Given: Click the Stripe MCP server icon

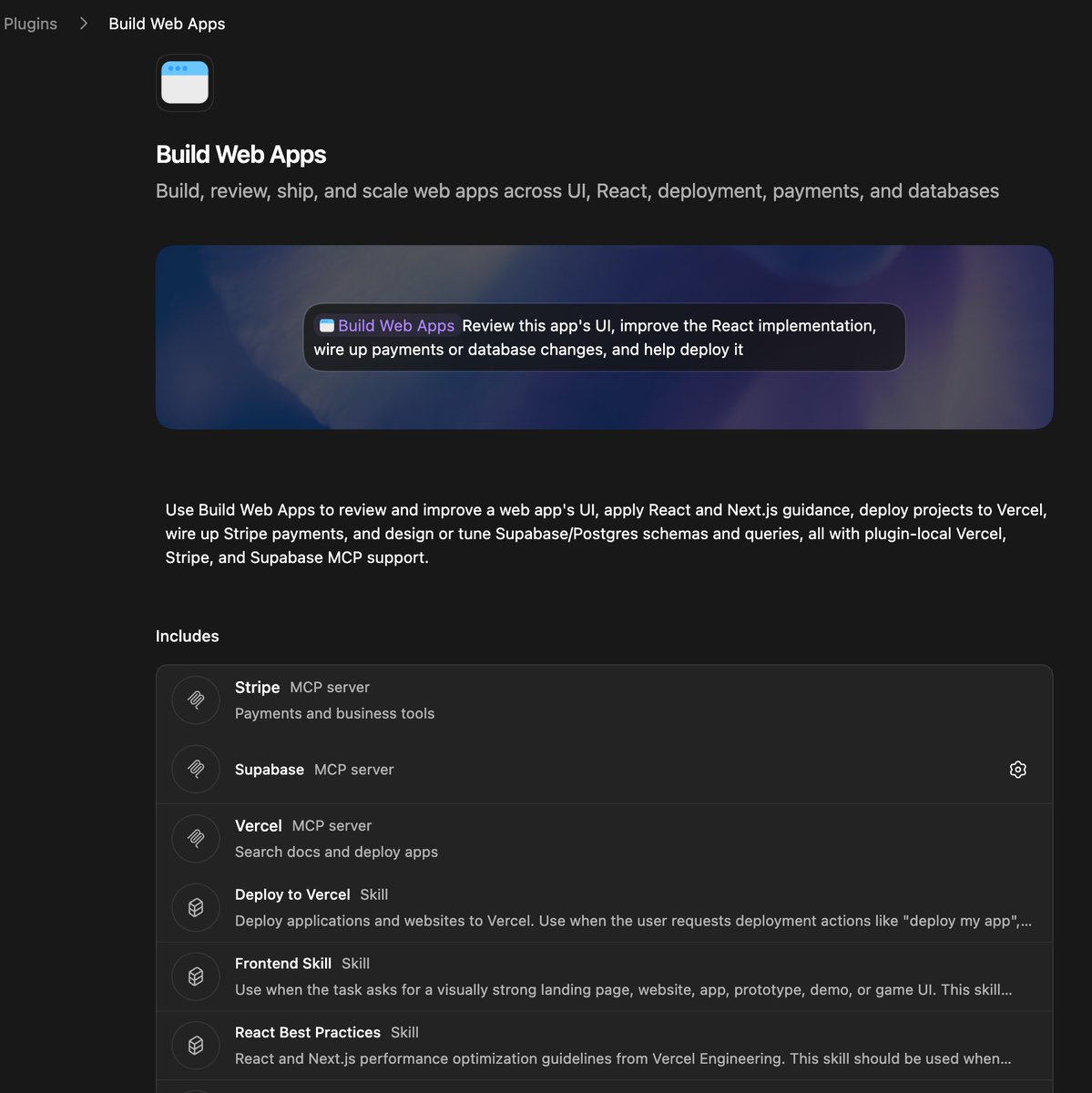Looking at the screenshot, I should pos(196,700).
